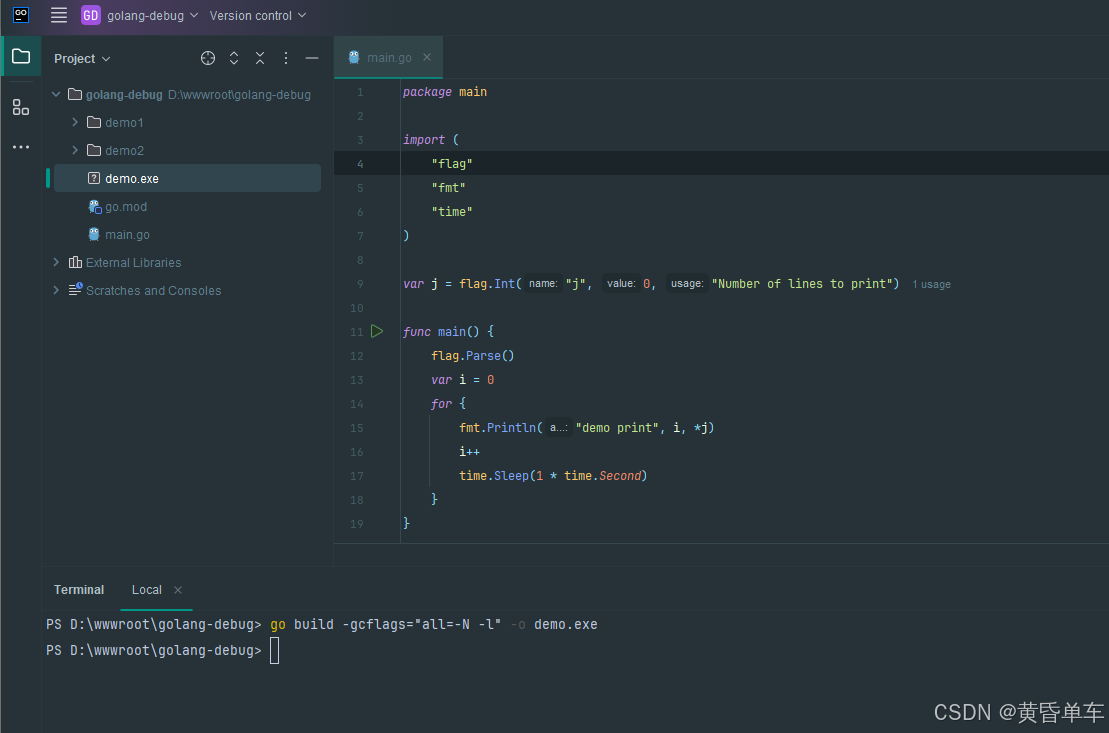Collapse the golang-debug root folder

[x=56, y=95]
